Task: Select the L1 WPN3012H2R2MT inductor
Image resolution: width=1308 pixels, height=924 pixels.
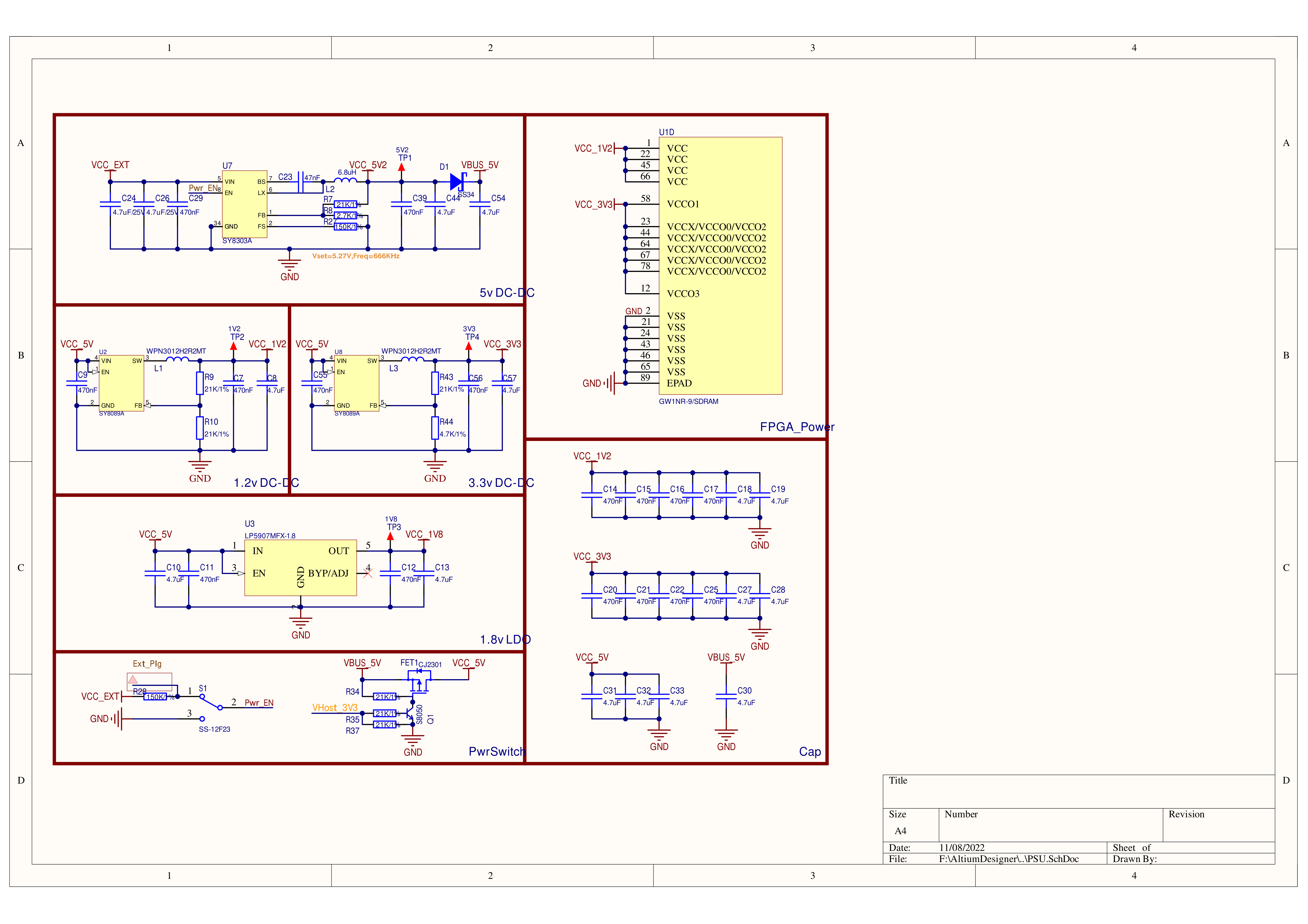Action: pyautogui.click(x=178, y=359)
